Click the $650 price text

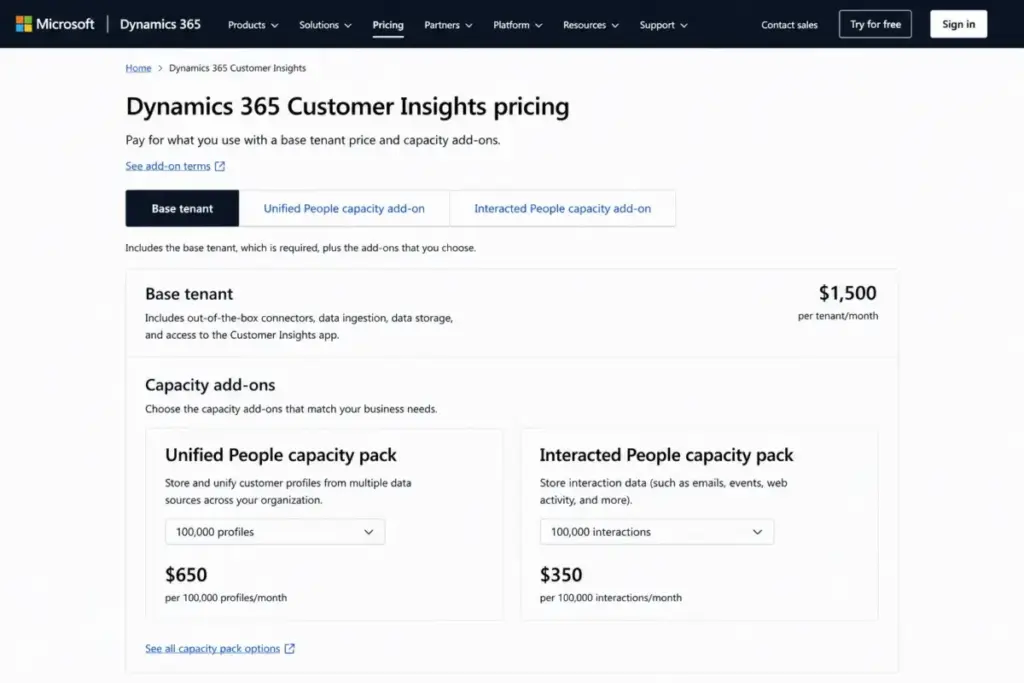pos(186,575)
